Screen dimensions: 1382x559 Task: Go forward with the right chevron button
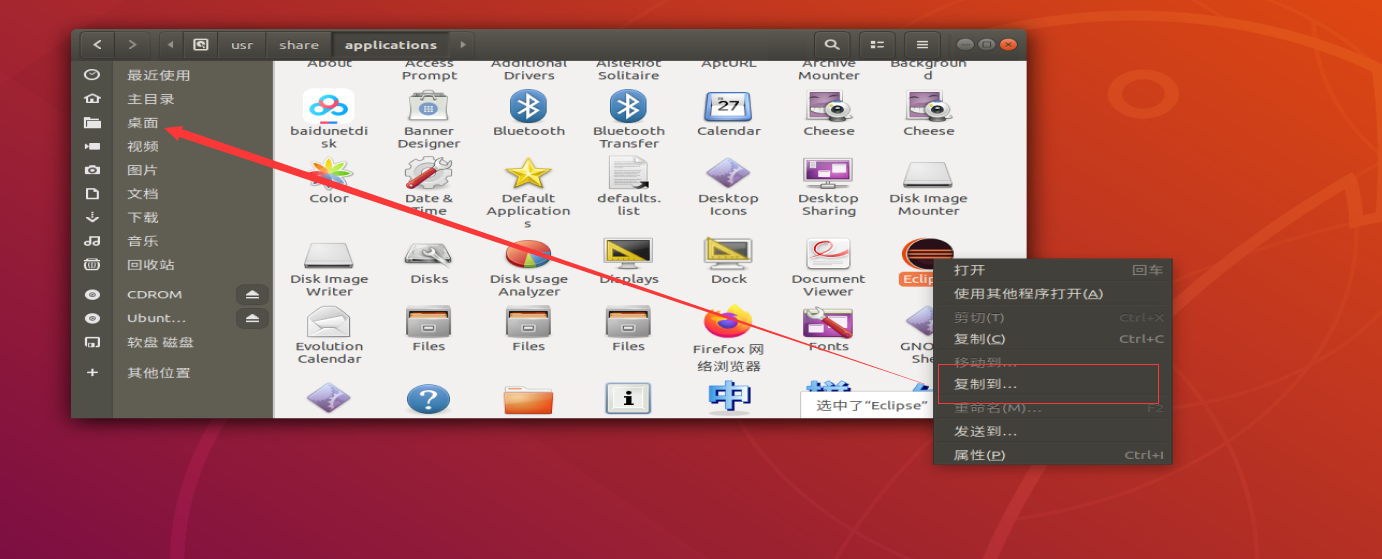132,44
